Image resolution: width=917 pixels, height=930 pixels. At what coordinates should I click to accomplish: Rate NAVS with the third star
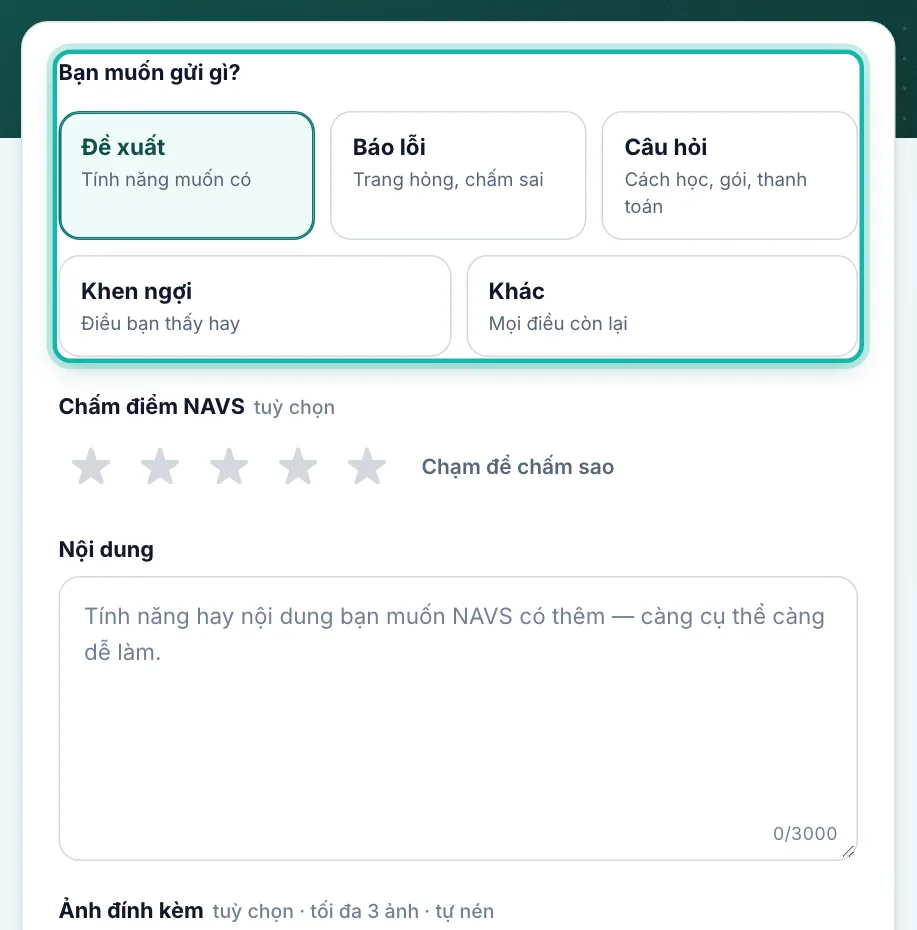pyautogui.click(x=229, y=466)
